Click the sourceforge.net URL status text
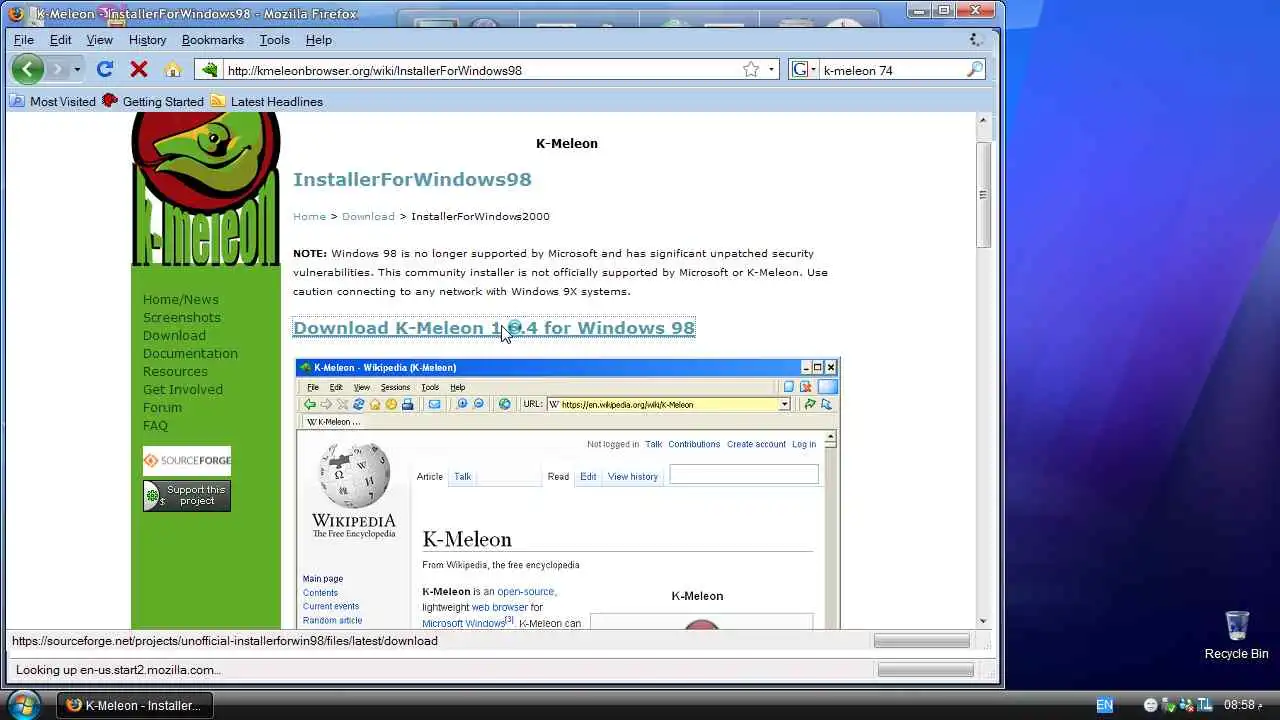 tap(225, 641)
